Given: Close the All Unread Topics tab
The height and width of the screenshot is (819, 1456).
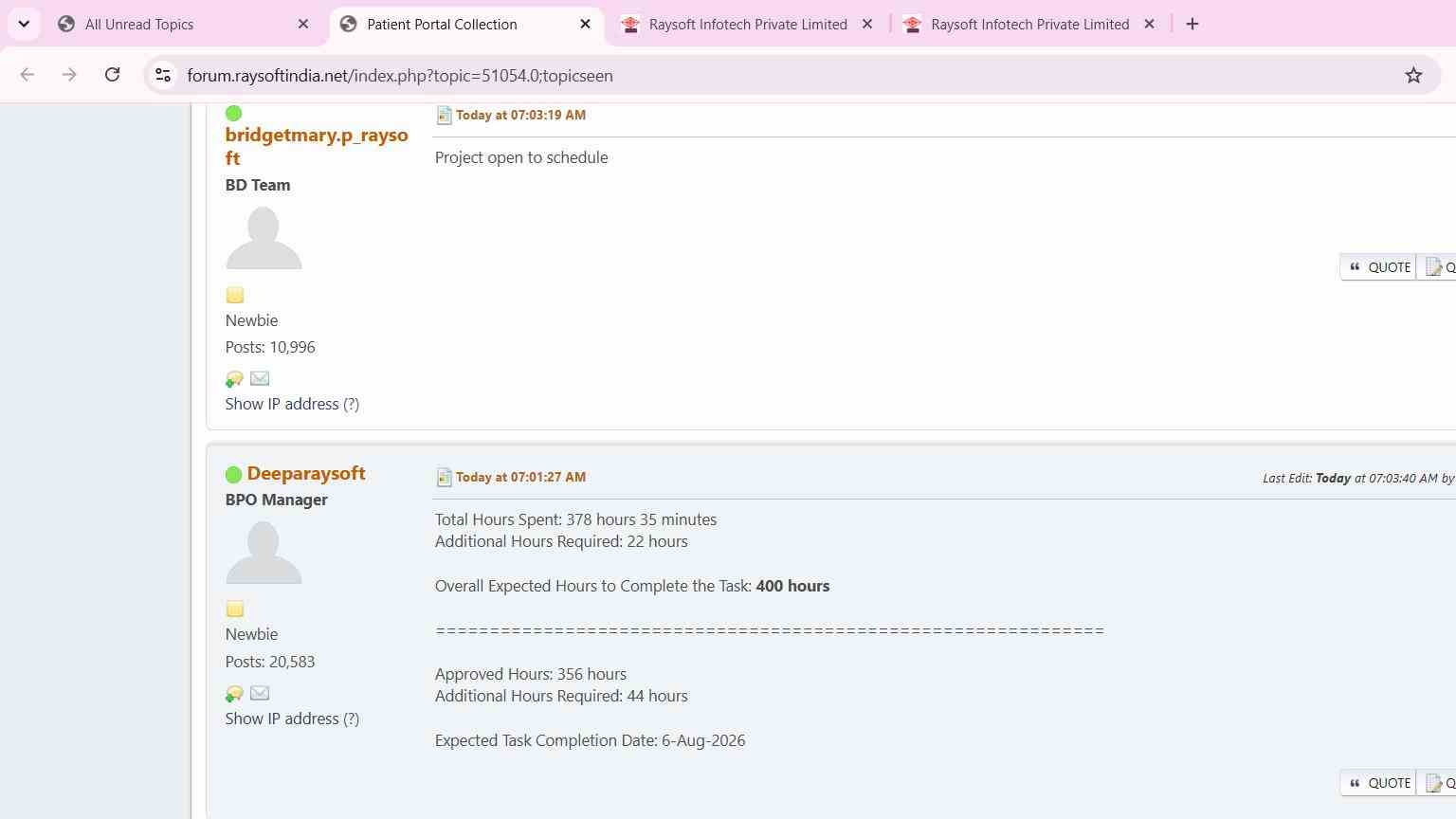Looking at the screenshot, I should [x=303, y=25].
